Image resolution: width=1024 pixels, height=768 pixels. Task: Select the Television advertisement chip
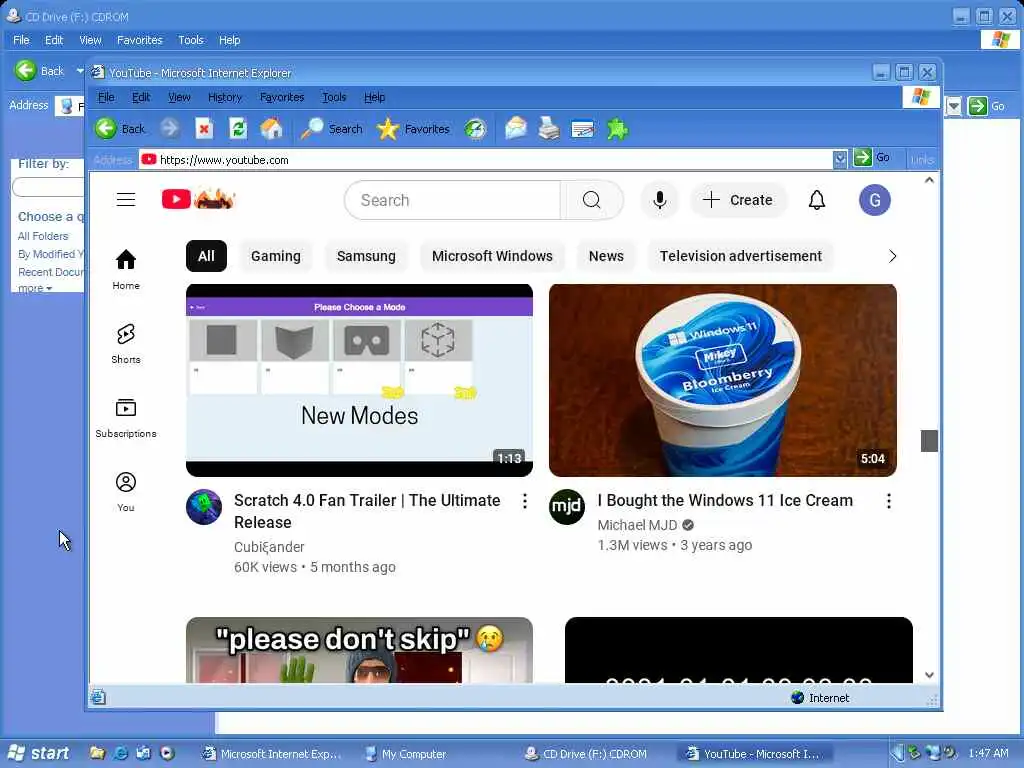click(741, 256)
